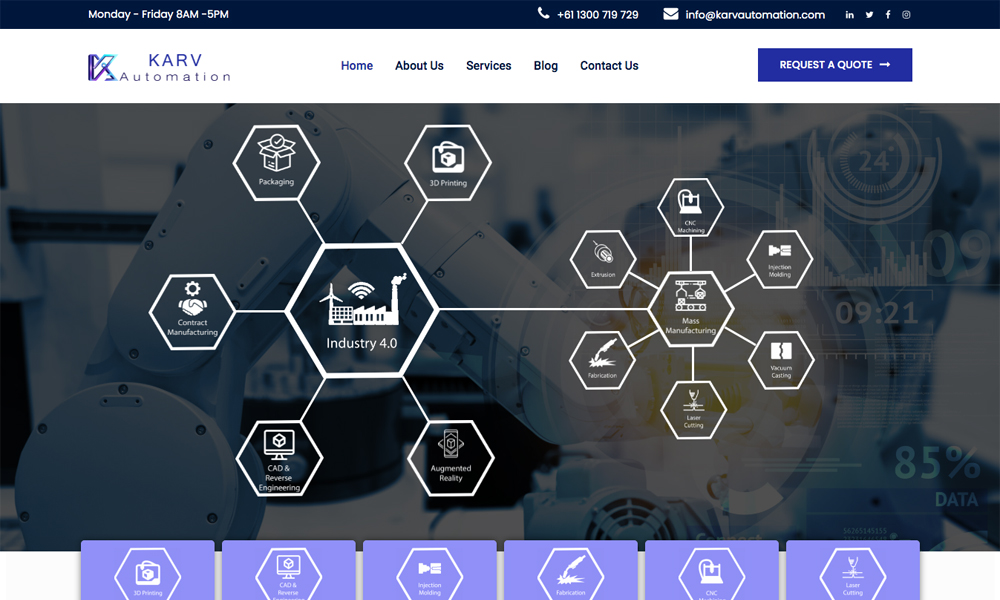Click the LinkedIn icon in top bar
The width and height of the screenshot is (1000, 600).
[x=850, y=15]
